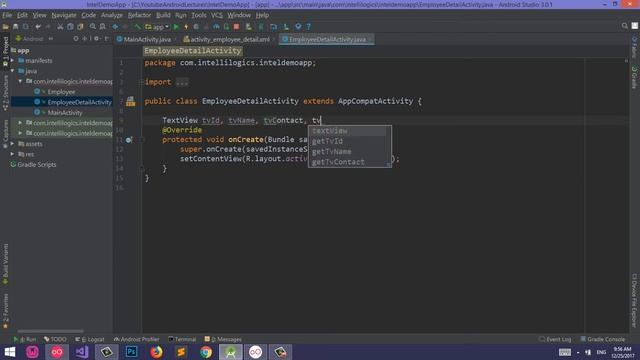Open the Navigate menu
This screenshot has width=640, height=360.
tap(64, 15)
